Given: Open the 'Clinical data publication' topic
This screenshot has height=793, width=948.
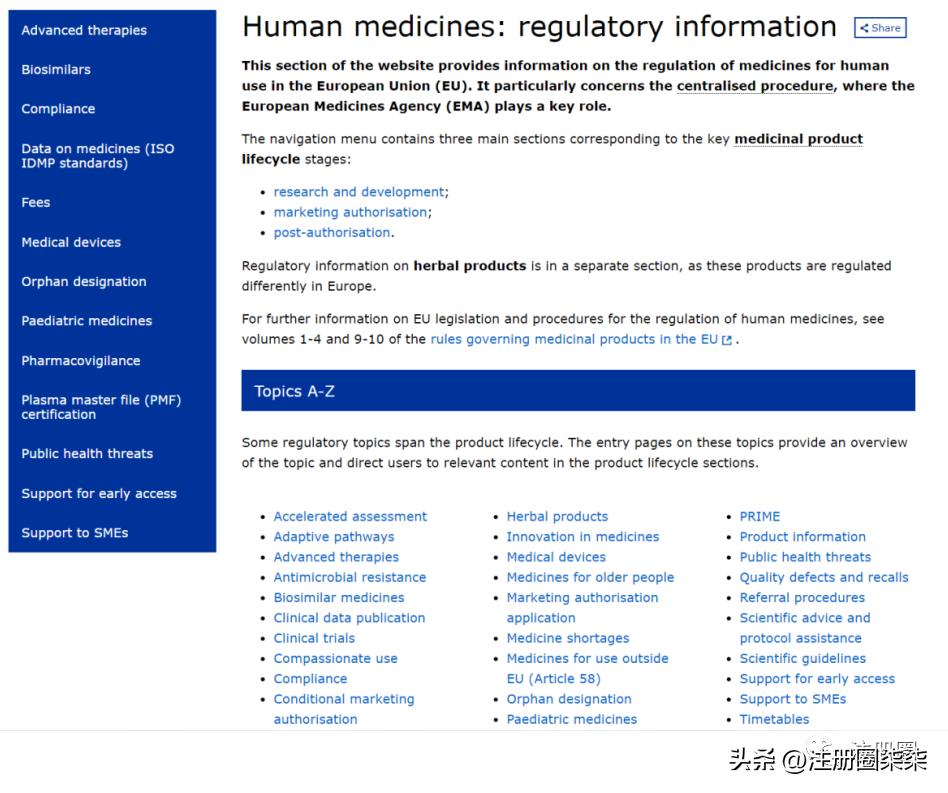Looking at the screenshot, I should [349, 617].
